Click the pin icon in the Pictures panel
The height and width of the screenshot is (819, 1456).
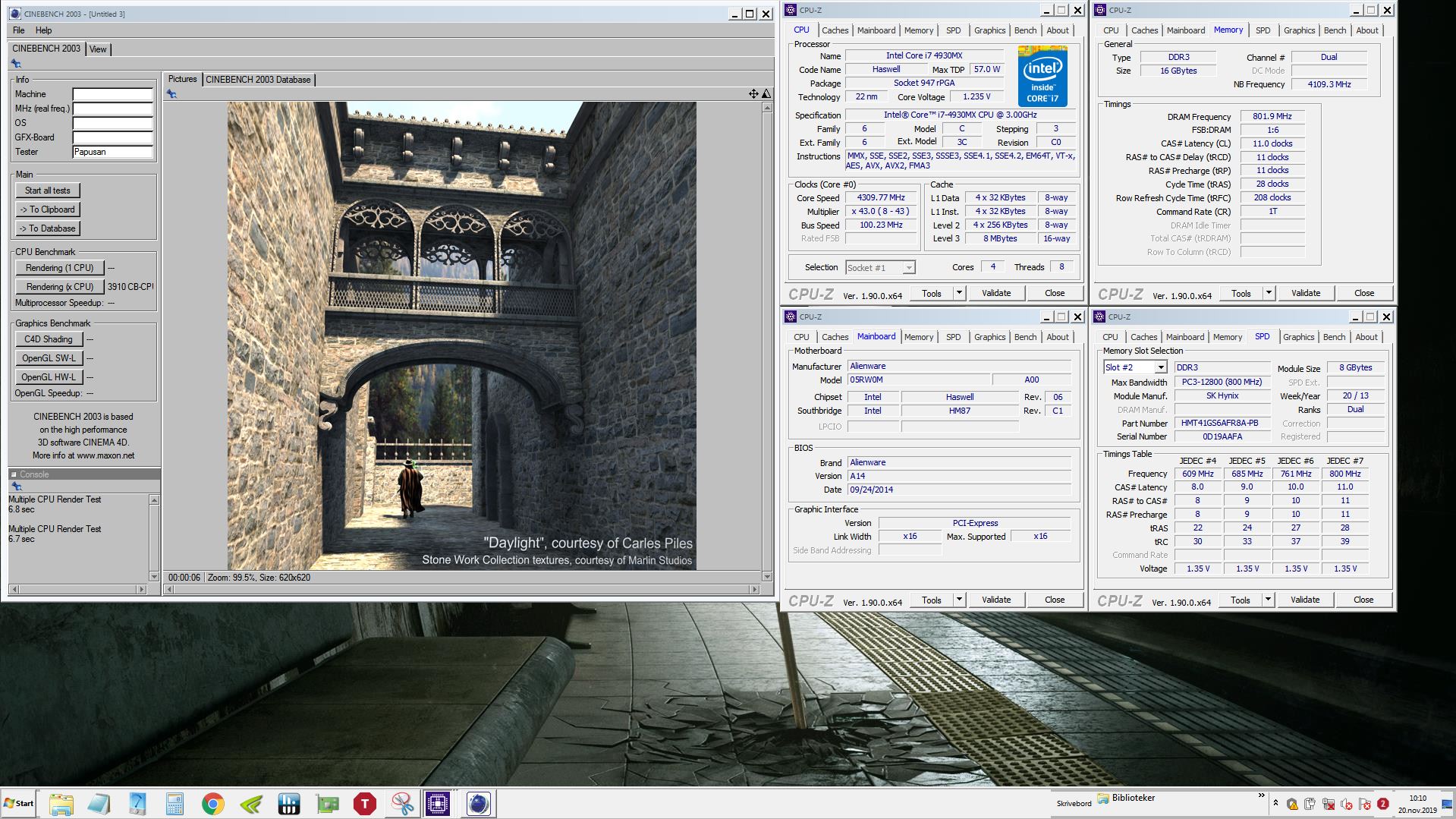pyautogui.click(x=171, y=94)
